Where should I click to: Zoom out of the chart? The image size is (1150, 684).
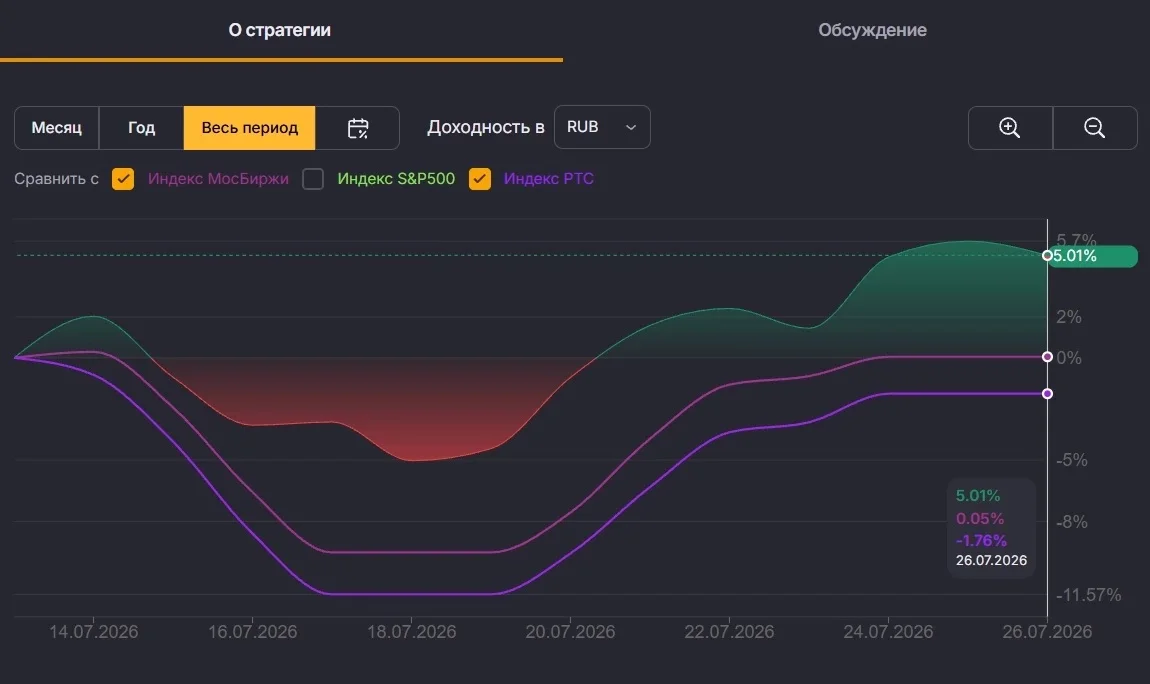pyautogui.click(x=1095, y=128)
